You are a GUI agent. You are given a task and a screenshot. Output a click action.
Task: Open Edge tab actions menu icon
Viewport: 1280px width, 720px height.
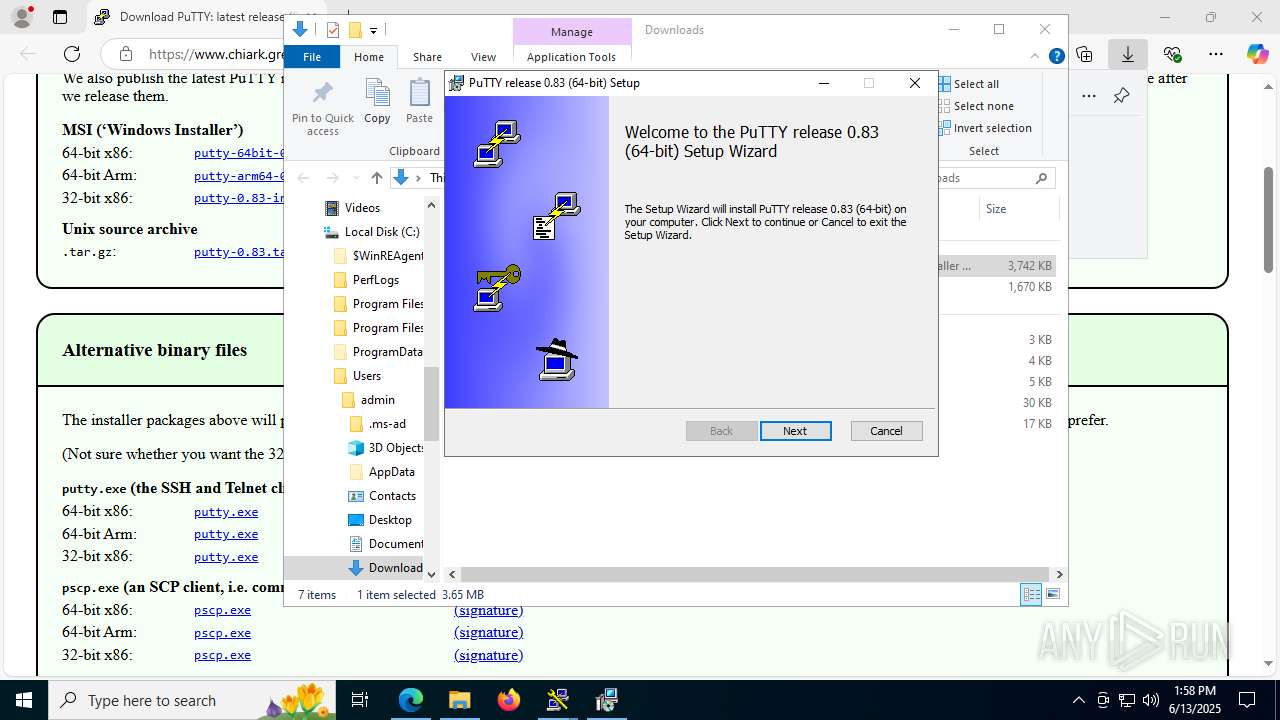[x=60, y=17]
